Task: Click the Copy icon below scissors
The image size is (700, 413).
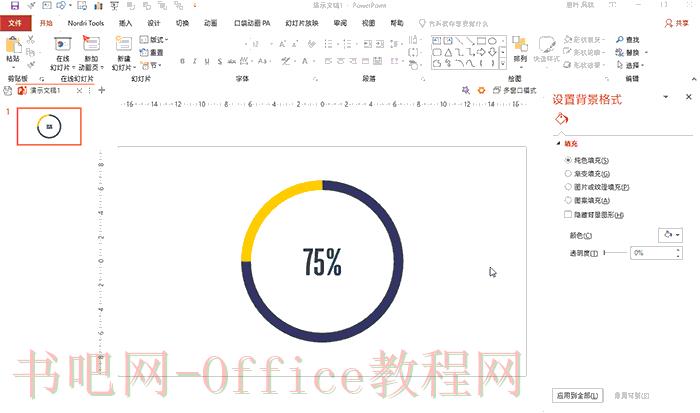Action: pyautogui.click(x=30, y=53)
